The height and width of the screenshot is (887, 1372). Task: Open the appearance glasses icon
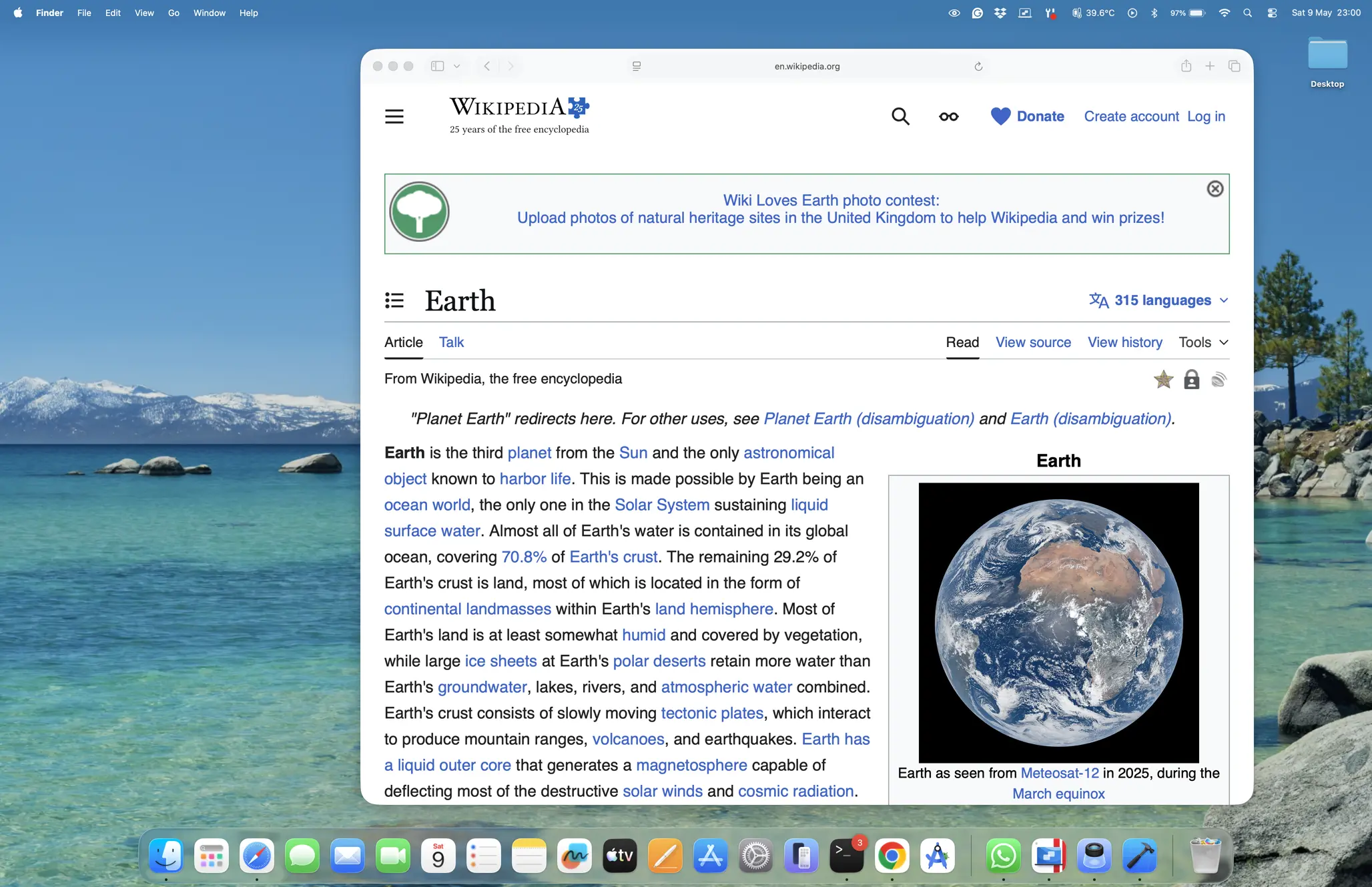948,117
